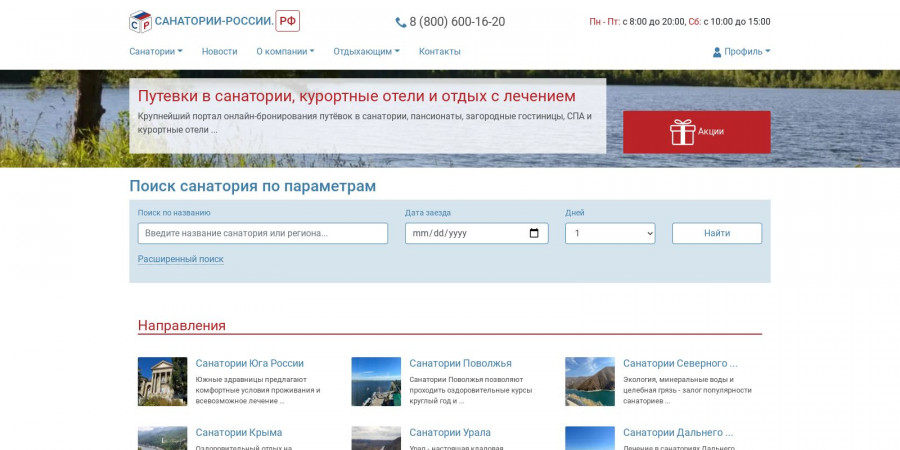
Task: Go to Новости page
Action: [219, 51]
